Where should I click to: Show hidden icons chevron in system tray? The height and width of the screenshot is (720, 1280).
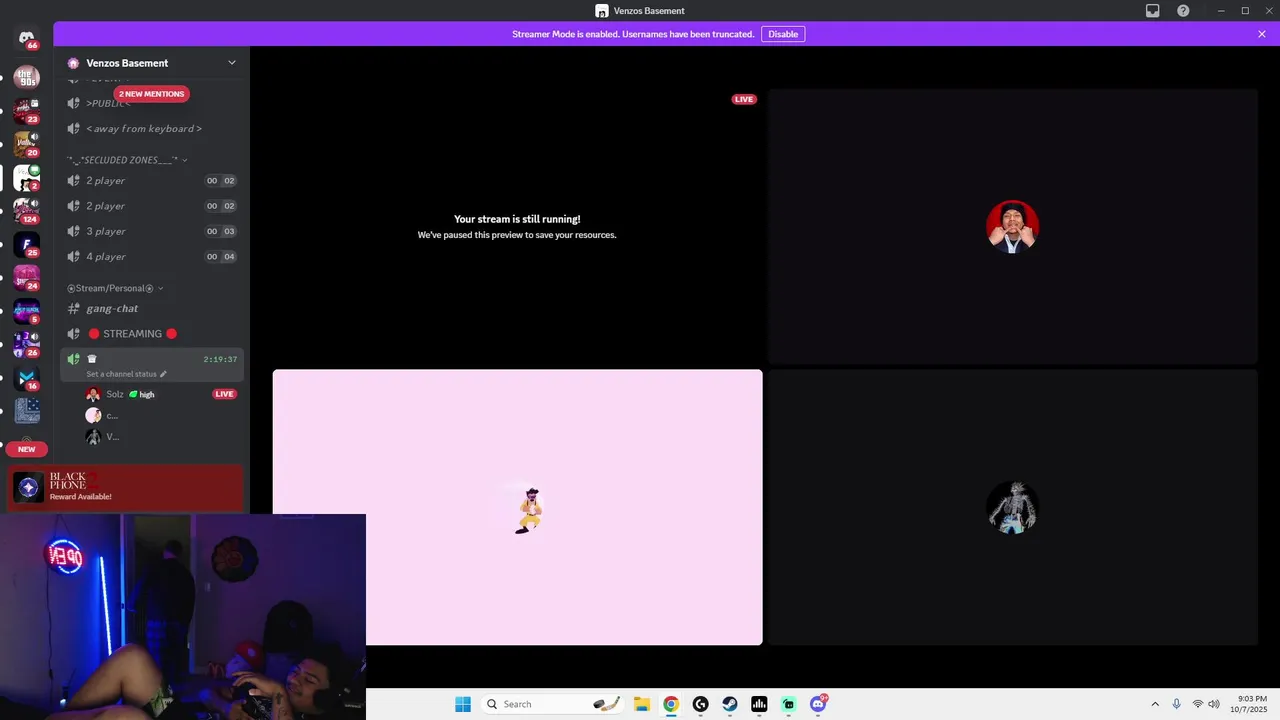pos(1155,704)
